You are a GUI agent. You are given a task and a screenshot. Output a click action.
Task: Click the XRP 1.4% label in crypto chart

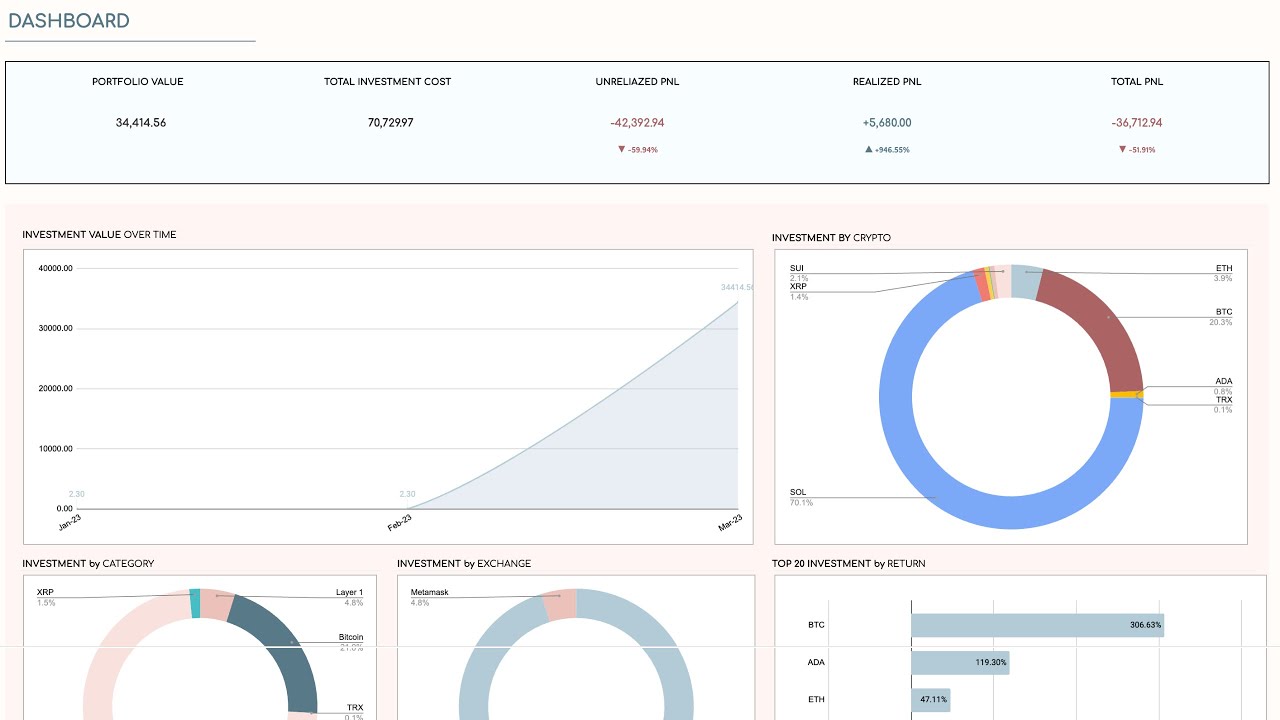coord(799,291)
